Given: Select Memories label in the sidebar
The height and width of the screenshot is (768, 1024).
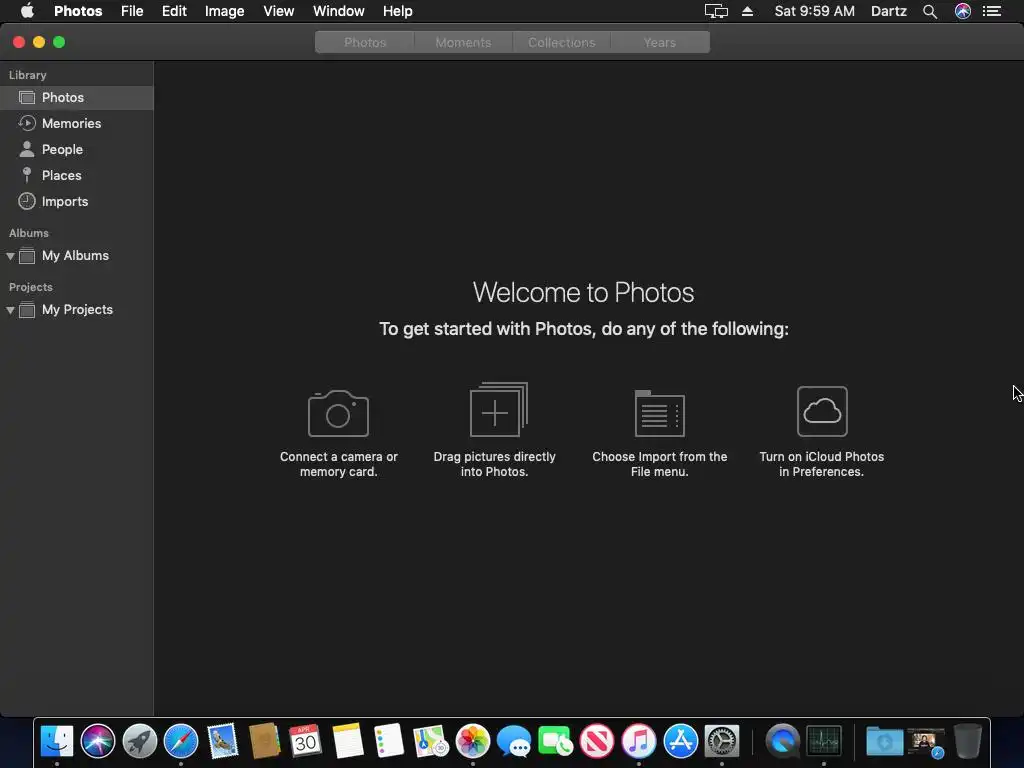Looking at the screenshot, I should click(x=72, y=123).
